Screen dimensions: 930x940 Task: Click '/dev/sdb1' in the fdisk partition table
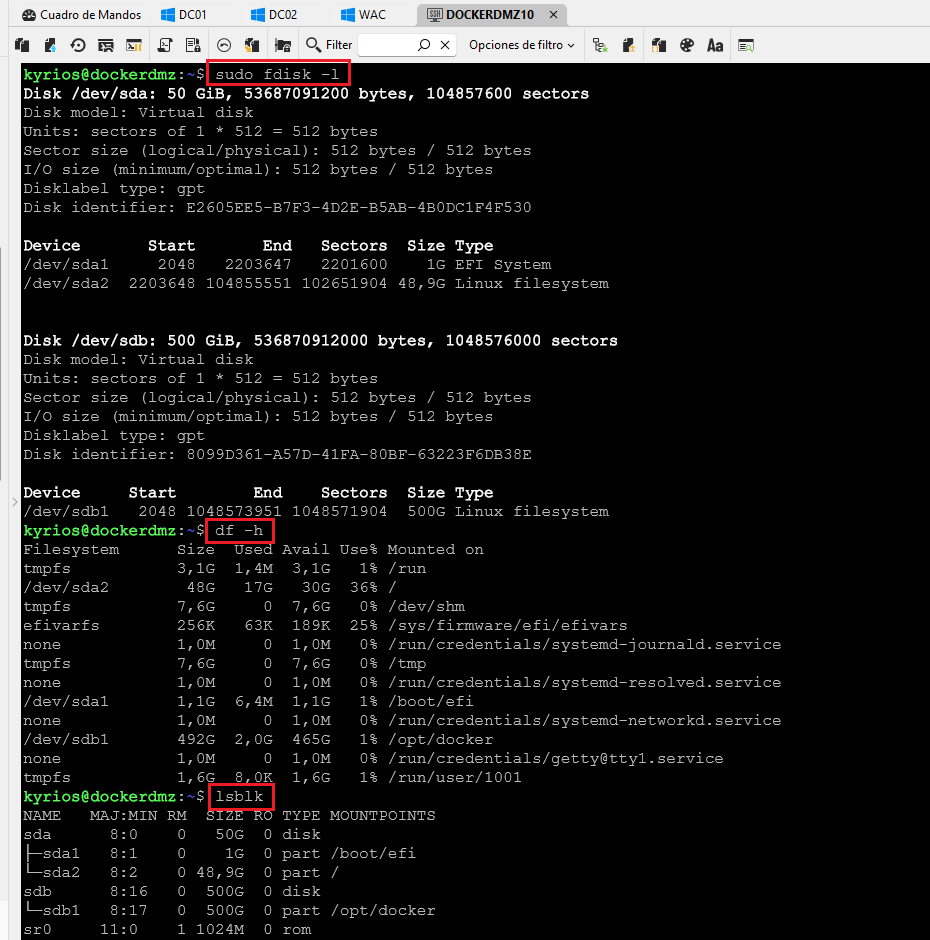(66, 511)
